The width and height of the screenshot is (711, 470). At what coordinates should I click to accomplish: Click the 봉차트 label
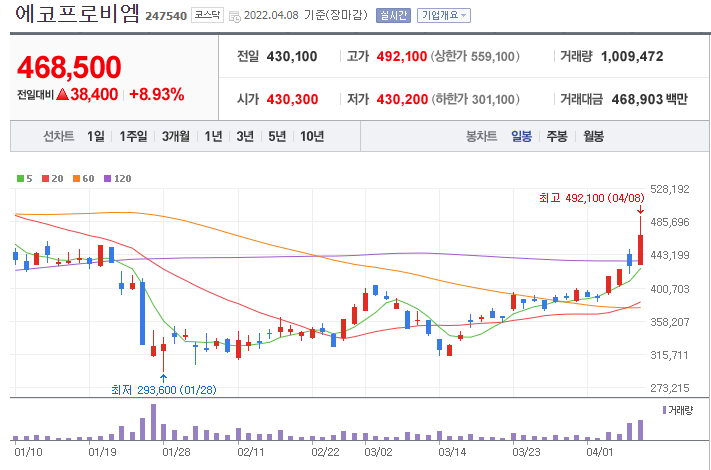click(482, 136)
